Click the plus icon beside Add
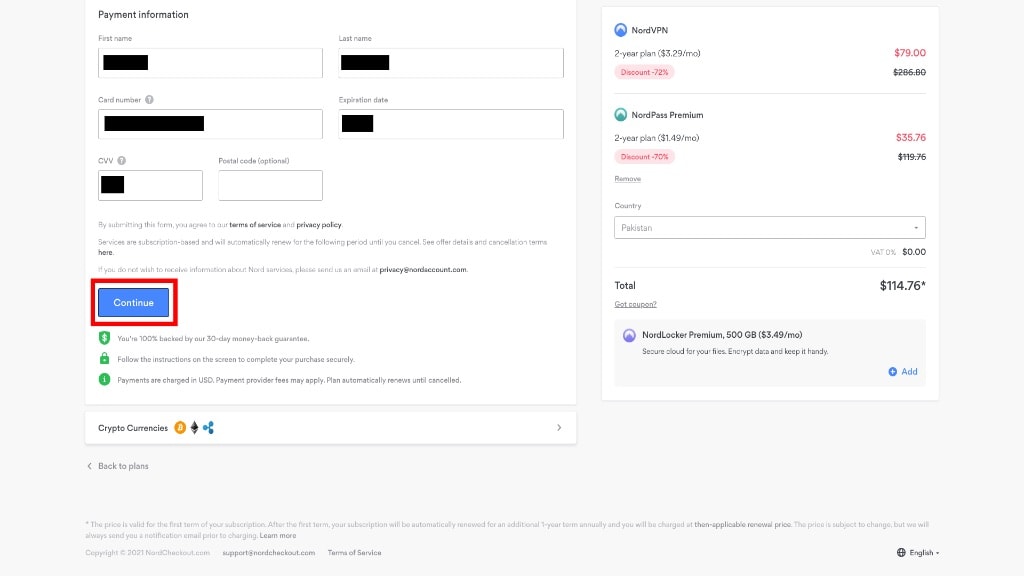Viewport: 1024px width, 576px height. 893,372
